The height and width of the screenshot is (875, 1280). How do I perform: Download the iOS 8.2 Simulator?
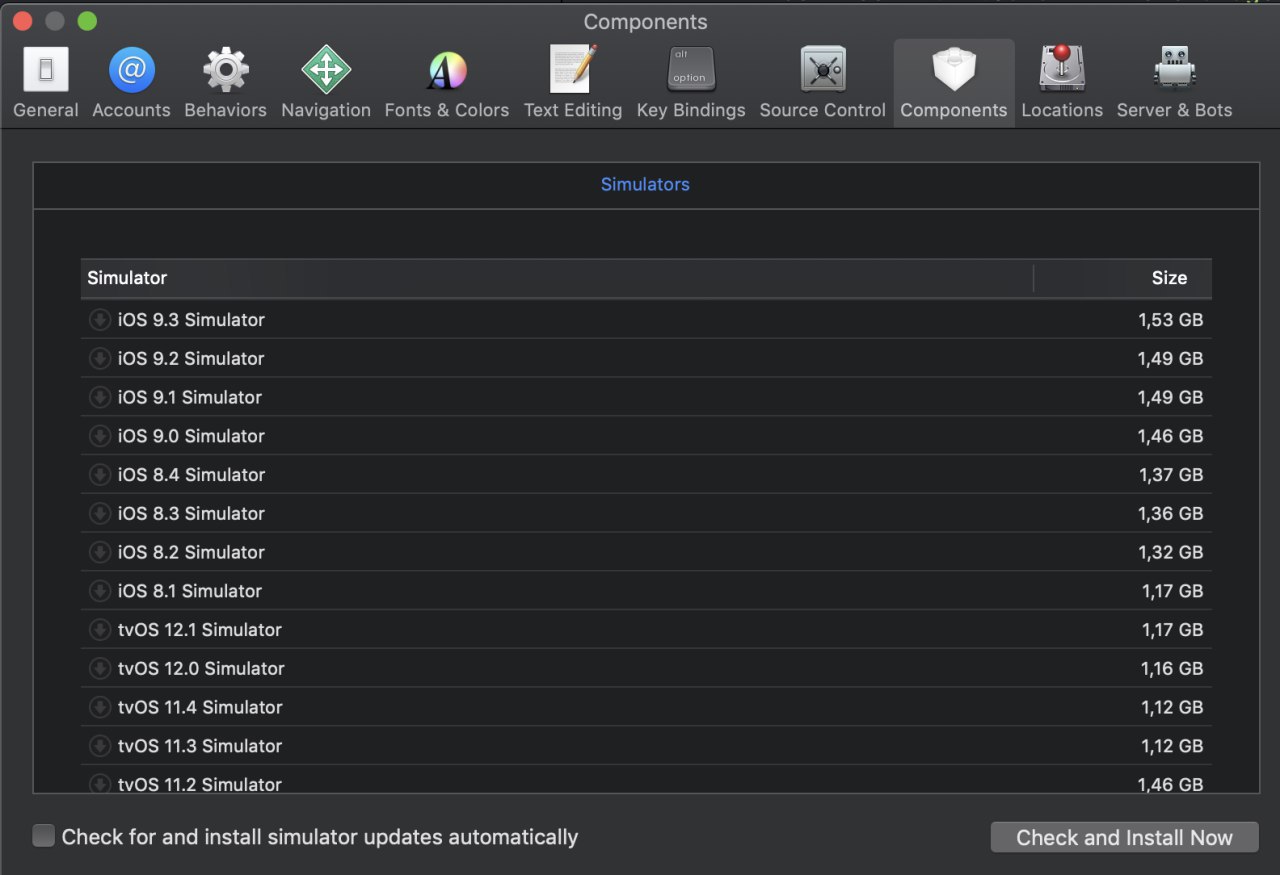tap(99, 552)
